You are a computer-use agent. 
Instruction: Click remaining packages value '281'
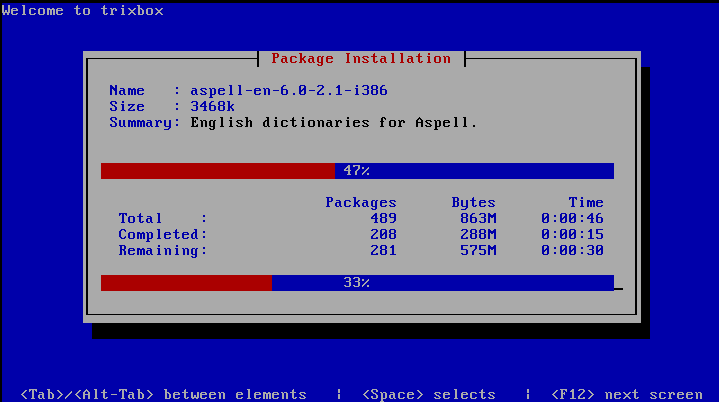point(383,250)
